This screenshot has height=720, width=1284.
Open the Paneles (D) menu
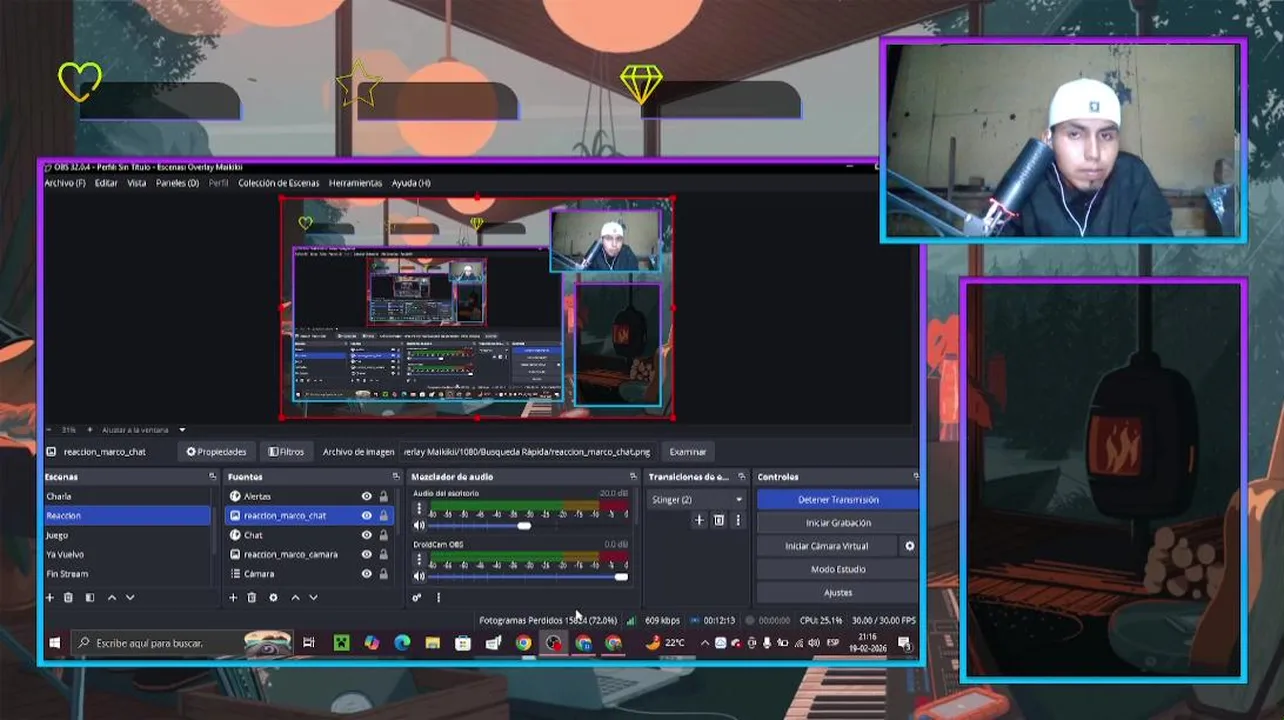[x=177, y=183]
